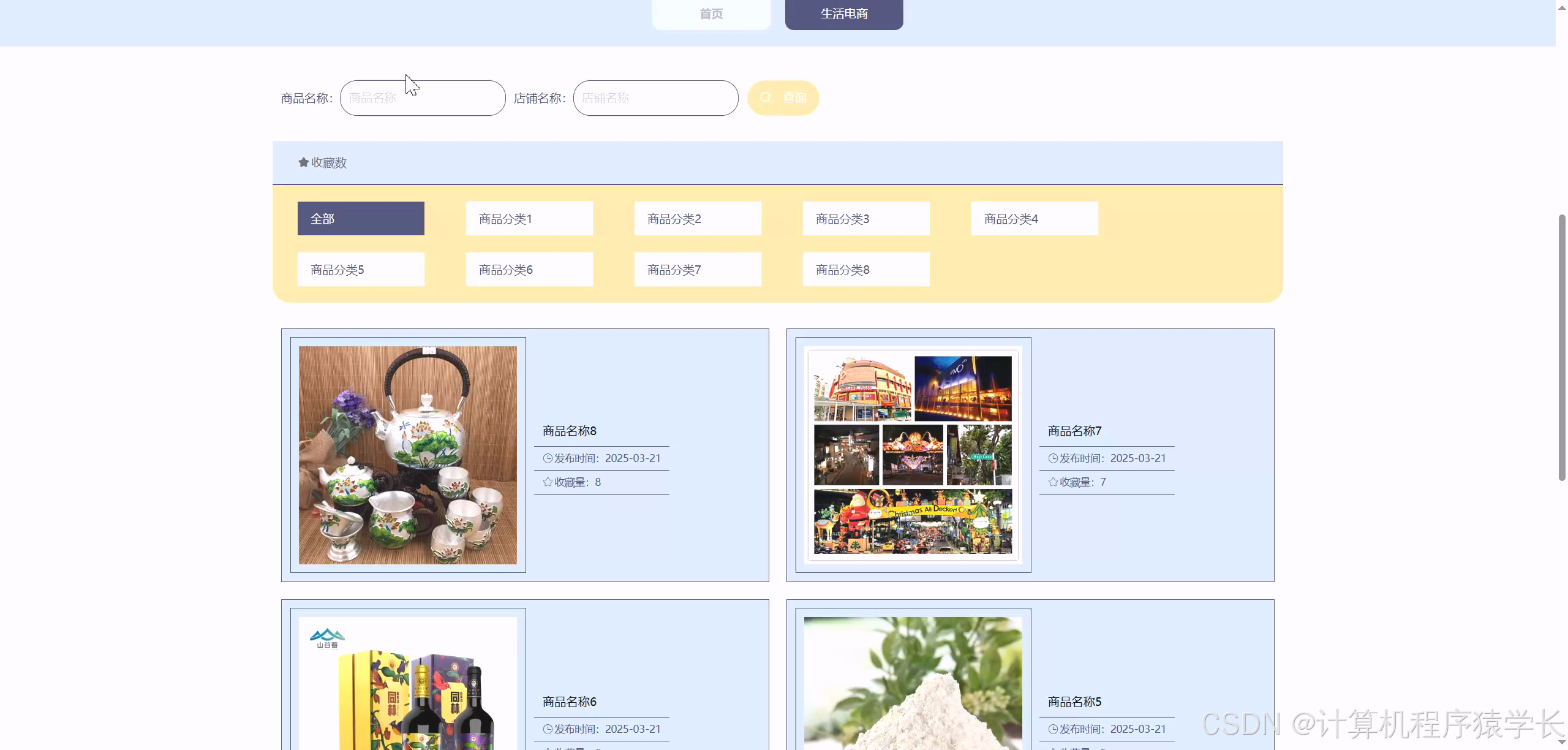Viewport: 1568px width, 750px height.
Task: Select the 商品分类8 filter
Action: pyautogui.click(x=865, y=269)
